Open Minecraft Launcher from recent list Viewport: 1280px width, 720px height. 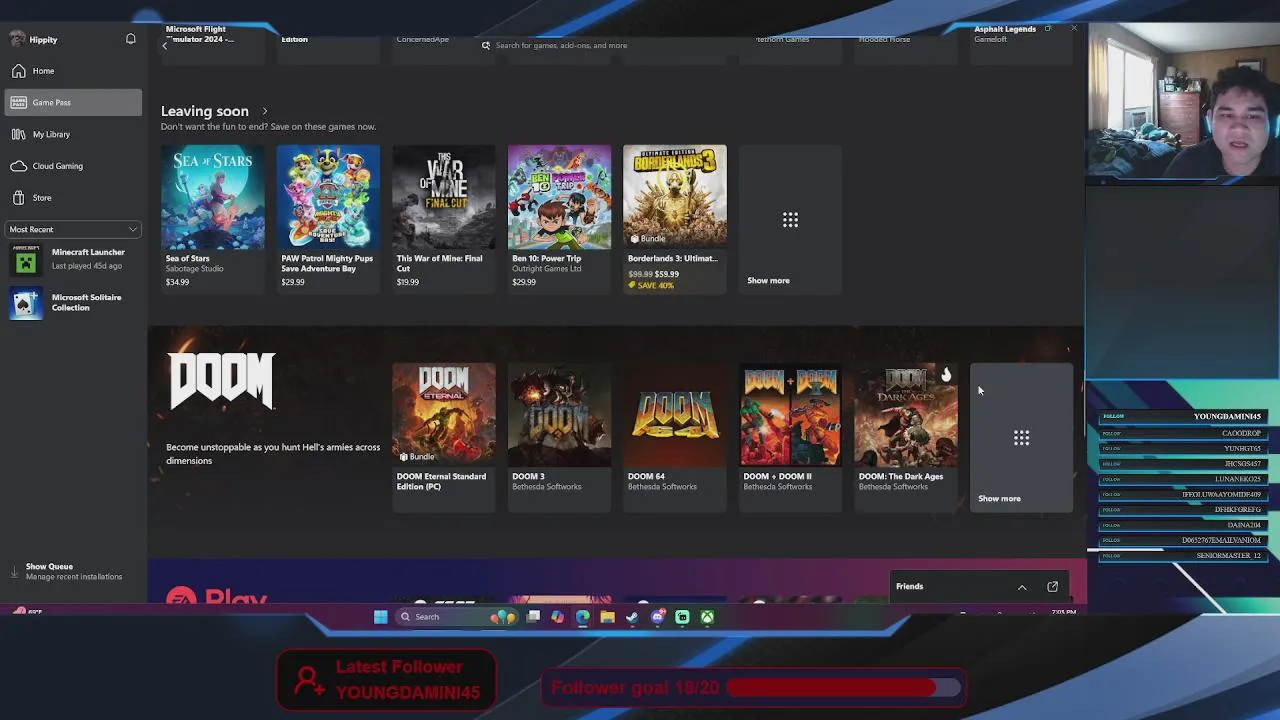(73, 259)
